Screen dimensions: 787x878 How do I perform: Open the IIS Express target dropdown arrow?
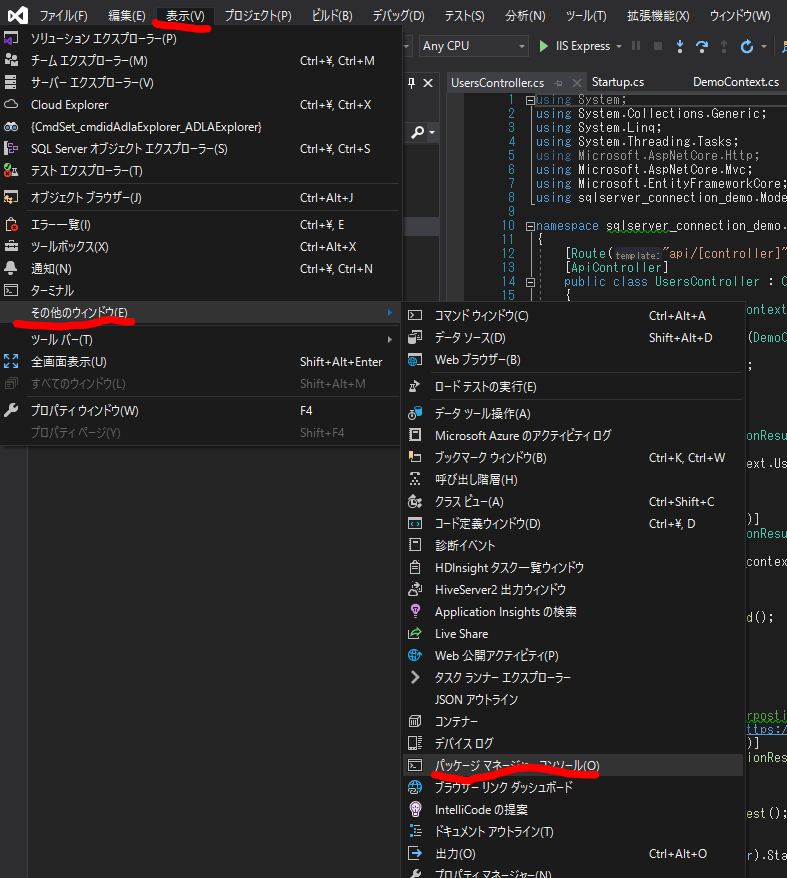(619, 46)
